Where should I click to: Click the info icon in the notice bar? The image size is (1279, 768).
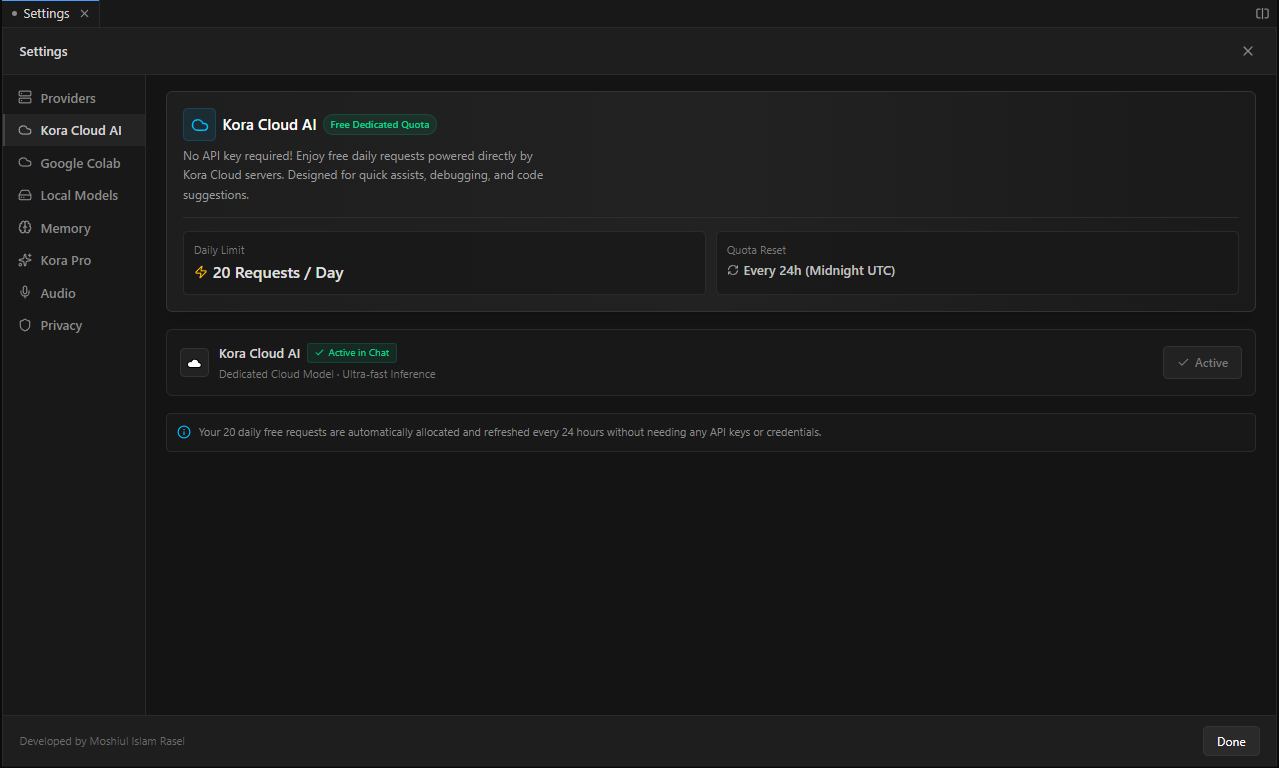(x=184, y=432)
